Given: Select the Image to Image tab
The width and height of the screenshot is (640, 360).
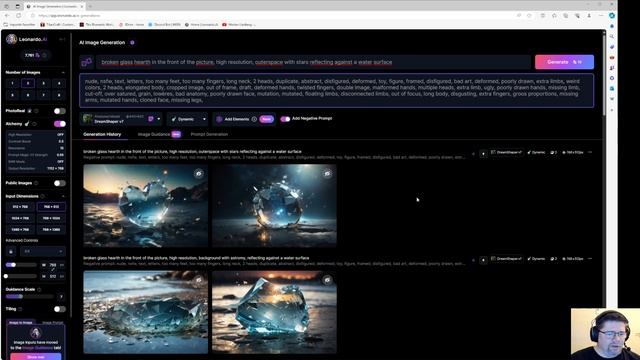Looking at the screenshot, I should (21, 322).
